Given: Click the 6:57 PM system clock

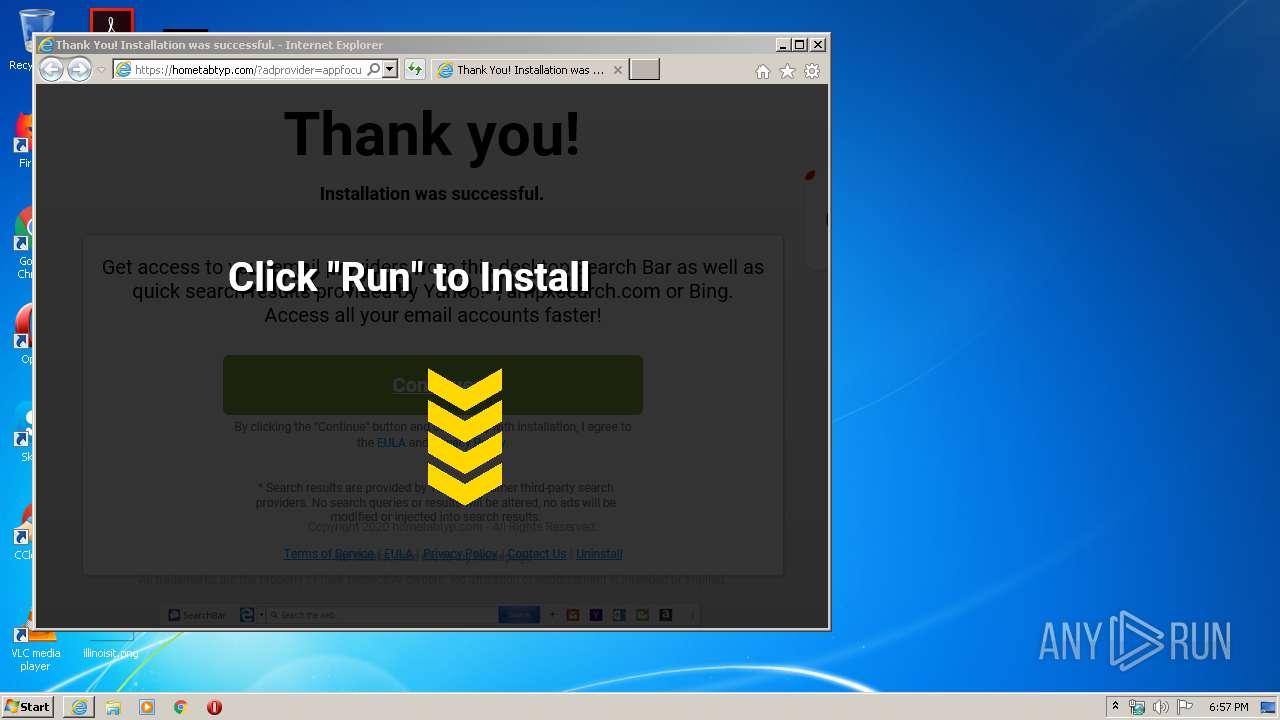Looking at the screenshot, I should 1228,707.
